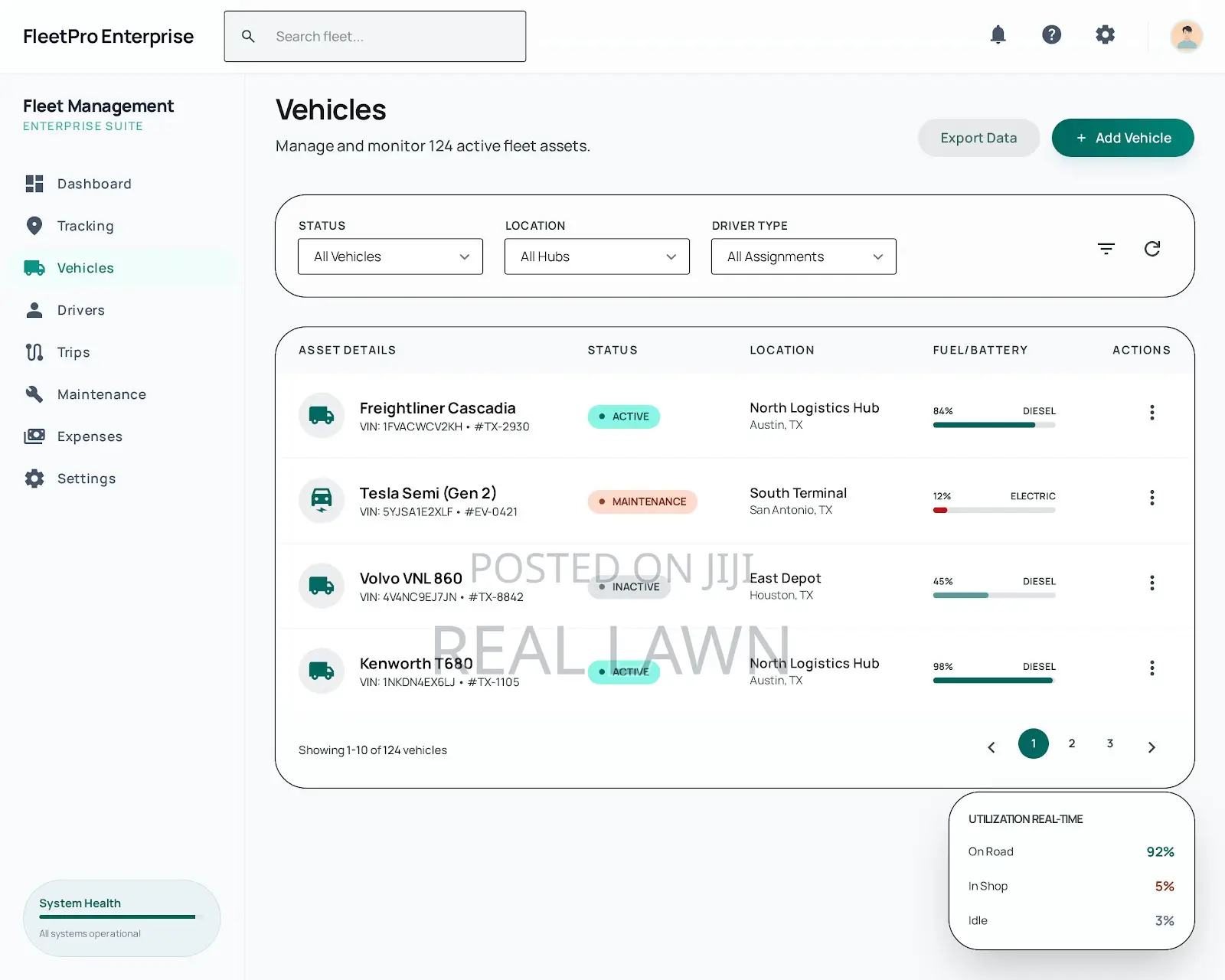Image resolution: width=1225 pixels, height=980 pixels.
Task: Click the Tracking pin icon in sidebar
Action: click(34, 226)
